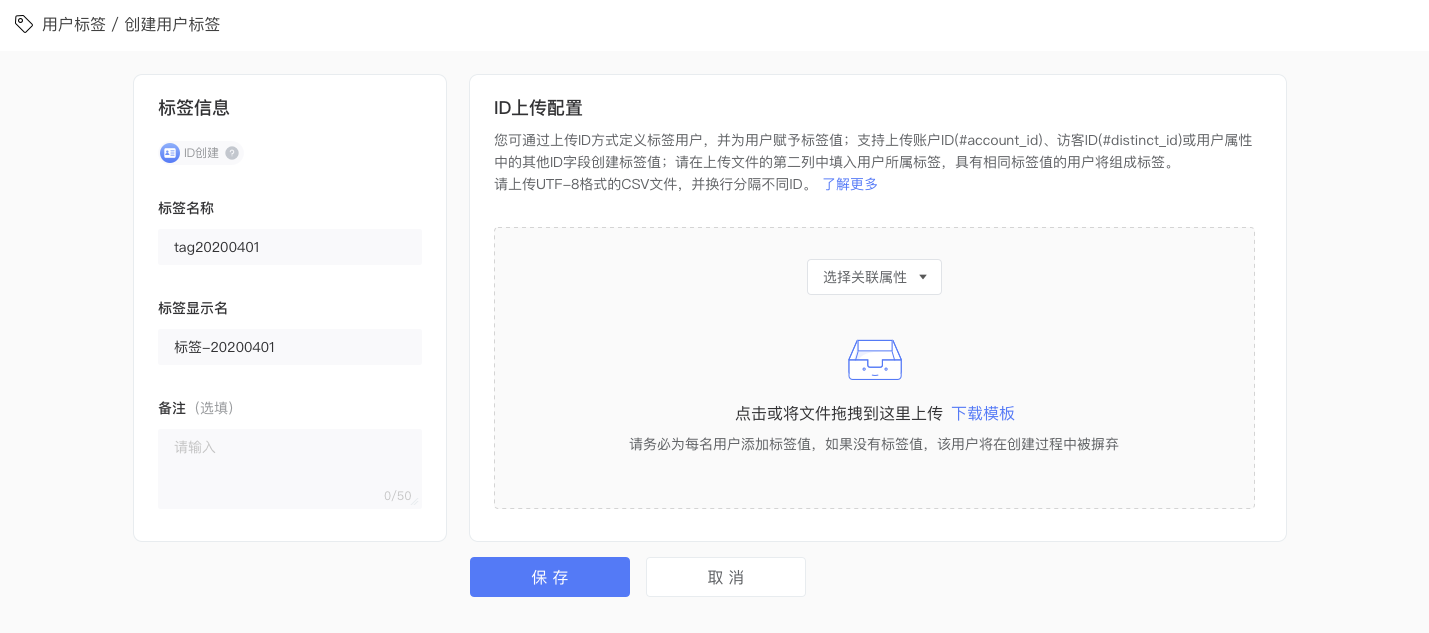1429x633 pixels.
Task: Click the 下载模板 link
Action: pos(983,413)
